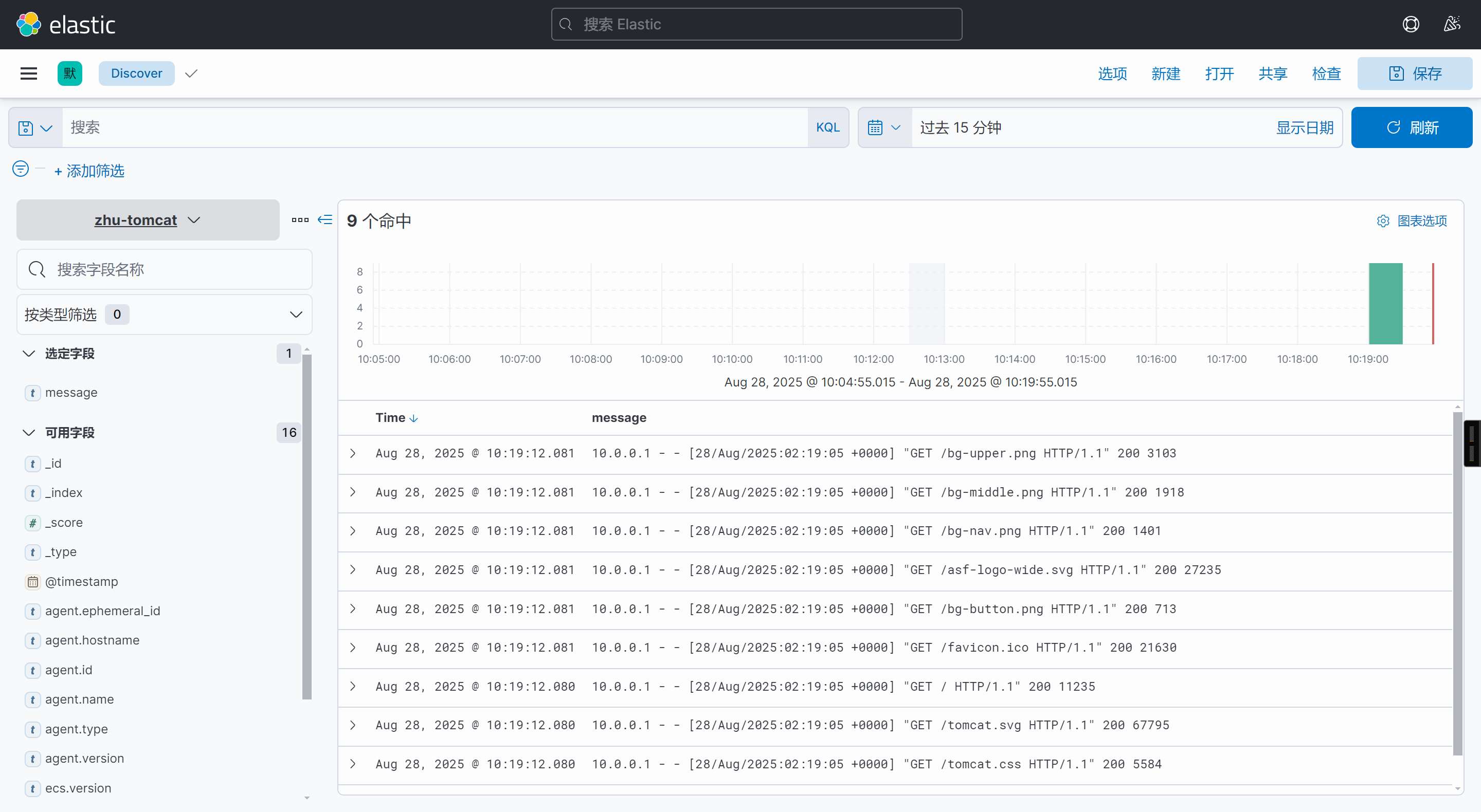Open index pattern options three-dots icon

[x=300, y=219]
